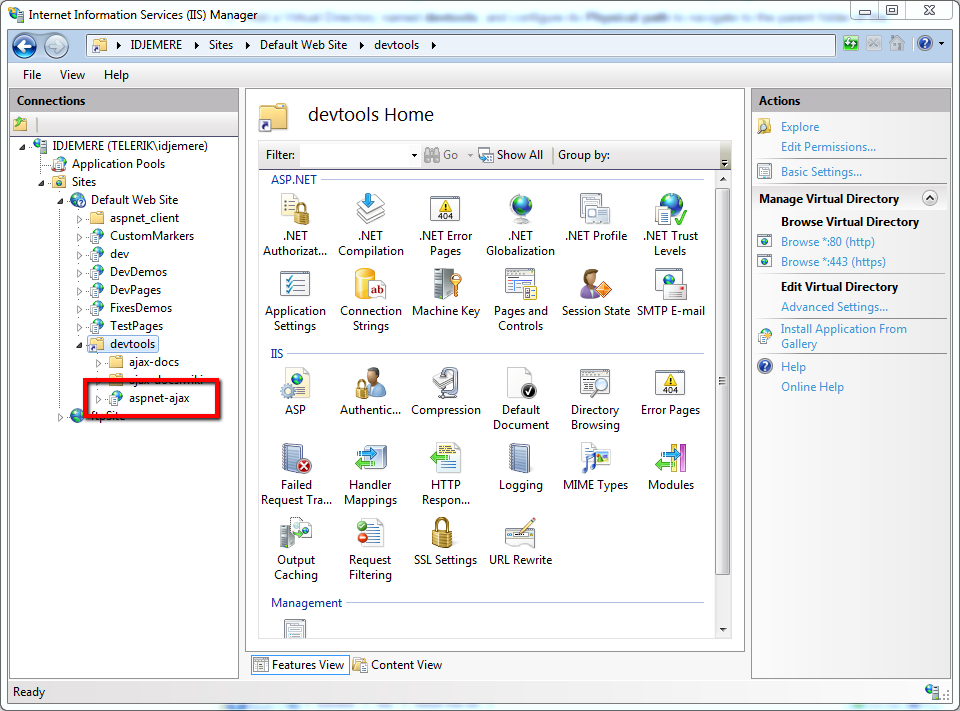Click Browse *:443 (https) link
The width and height of the screenshot is (960, 711).
pos(833,262)
